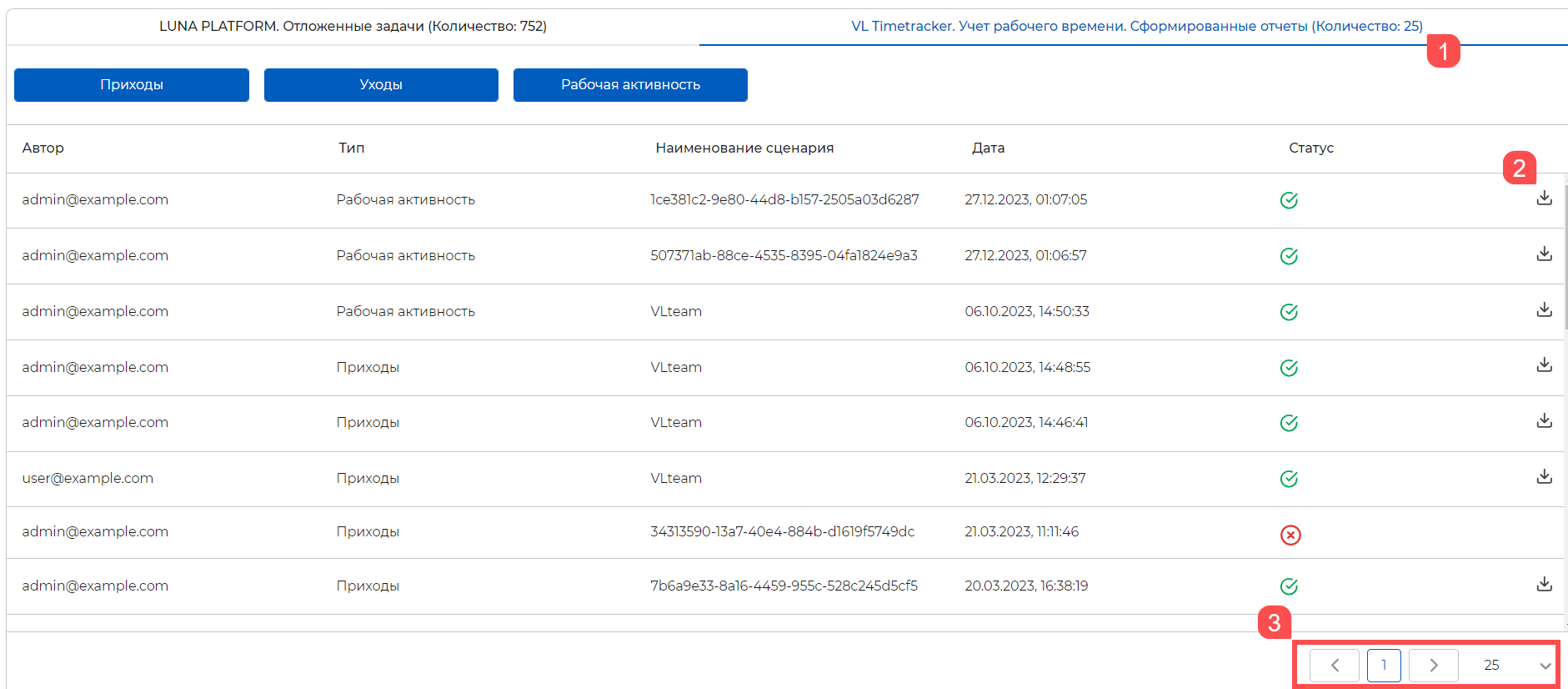Download report dated 27.12.2023, 01:07:05
1568x689 pixels.
(1544, 198)
